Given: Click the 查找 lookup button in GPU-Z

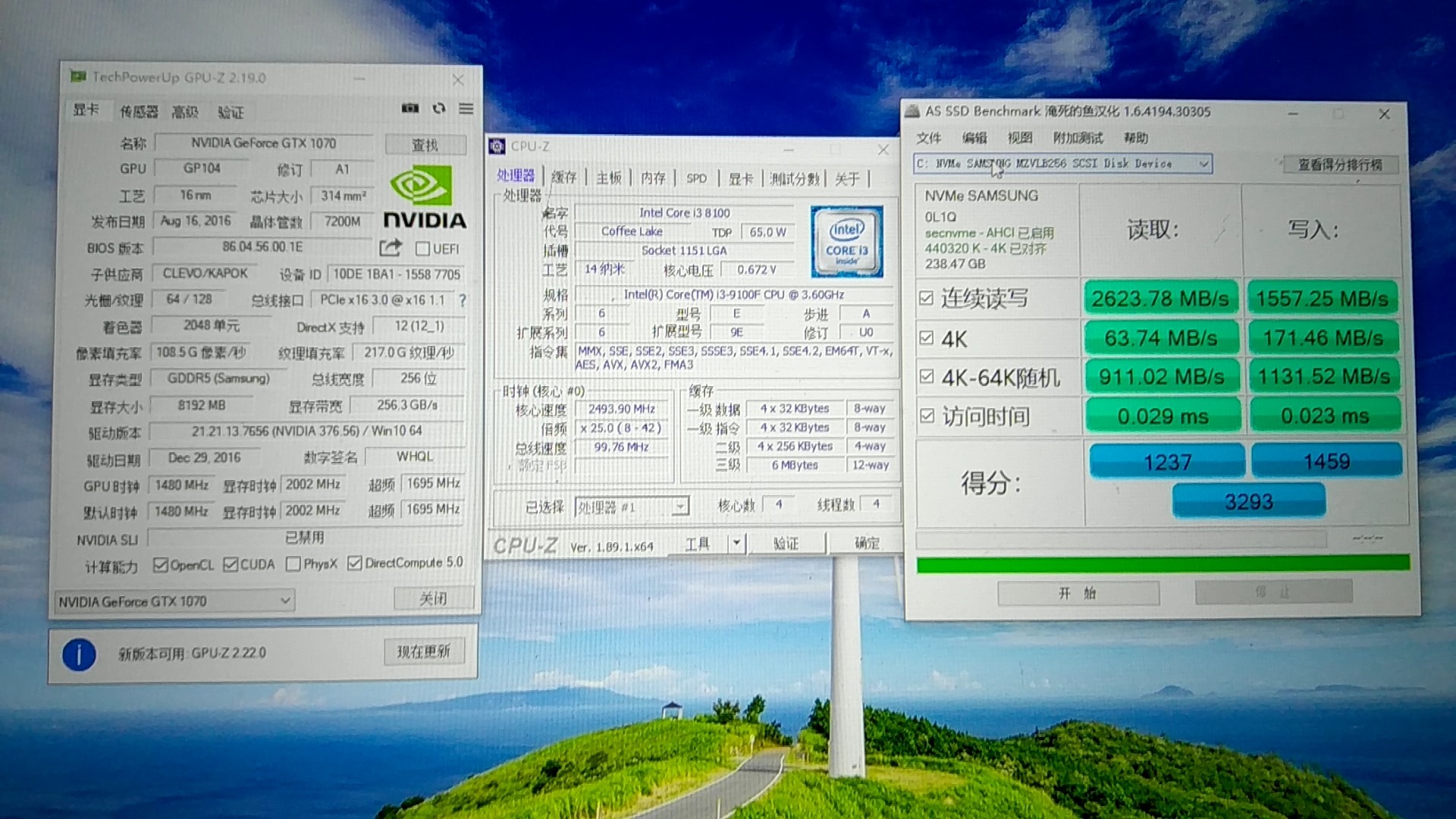Looking at the screenshot, I should click(427, 143).
